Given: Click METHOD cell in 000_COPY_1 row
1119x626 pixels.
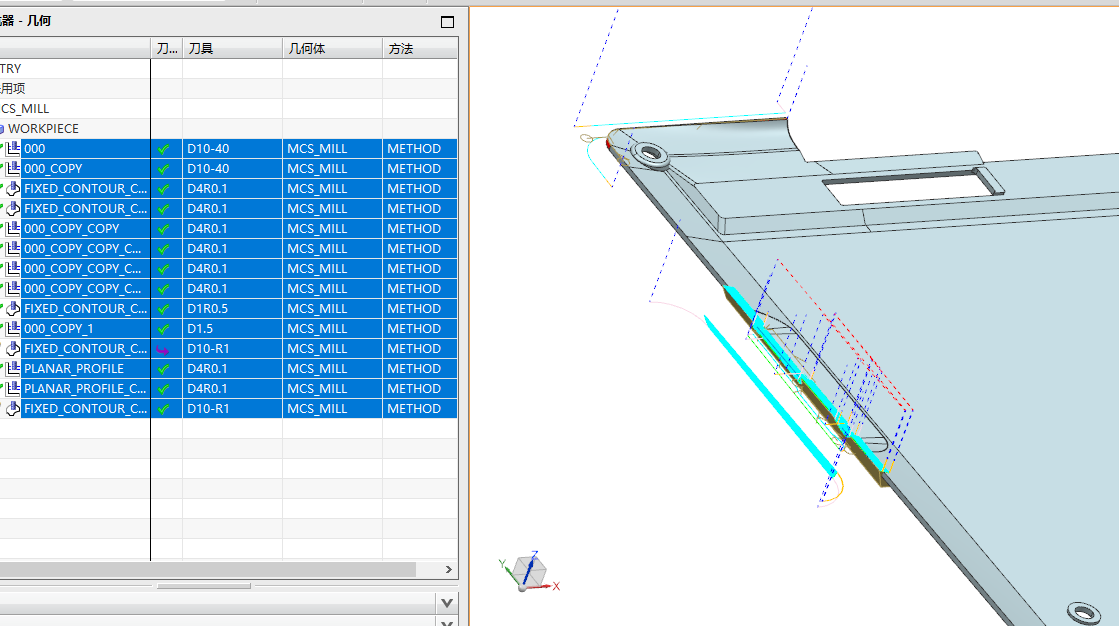Looking at the screenshot, I should (420, 328).
